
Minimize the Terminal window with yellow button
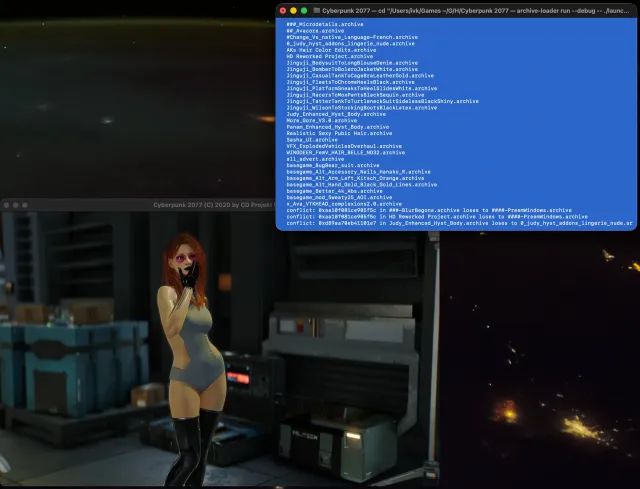293,11
